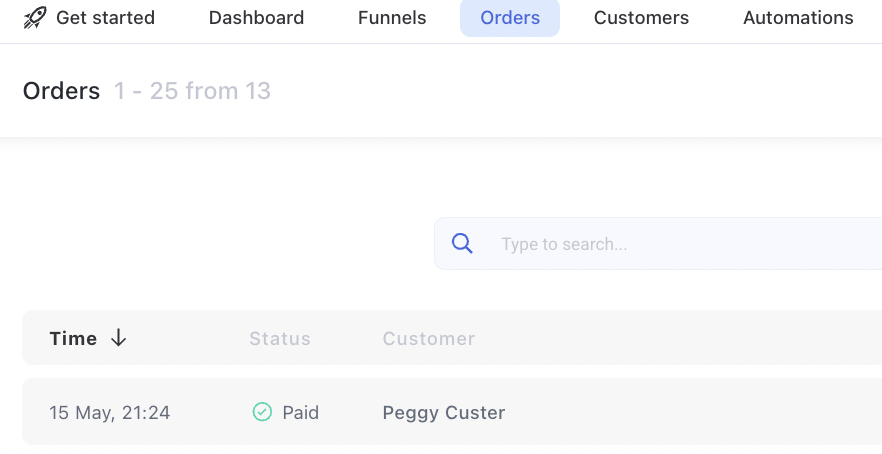882x454 pixels.
Task: Open the Customers section
Action: pos(641,17)
